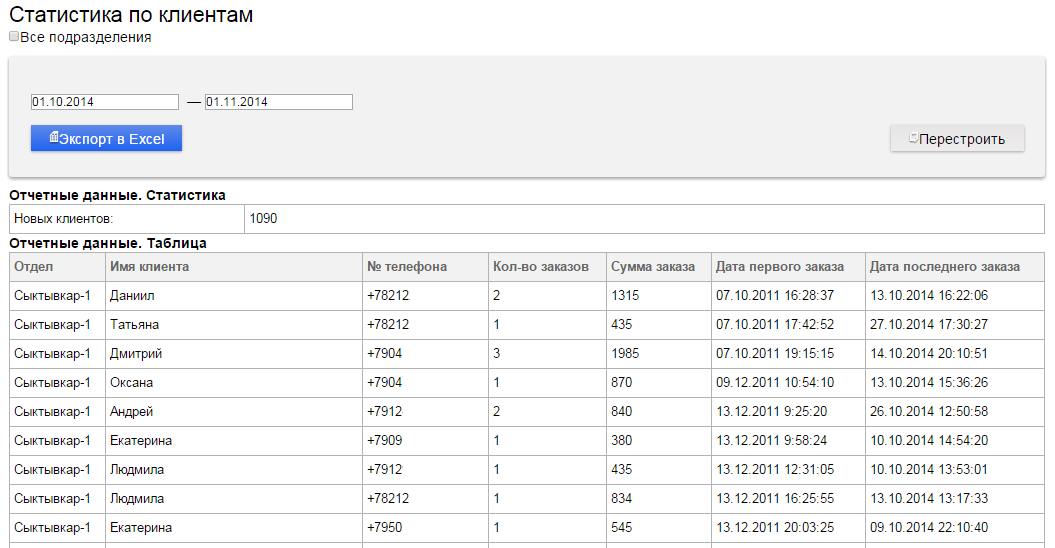Select the client name Даниил

(x=133, y=296)
